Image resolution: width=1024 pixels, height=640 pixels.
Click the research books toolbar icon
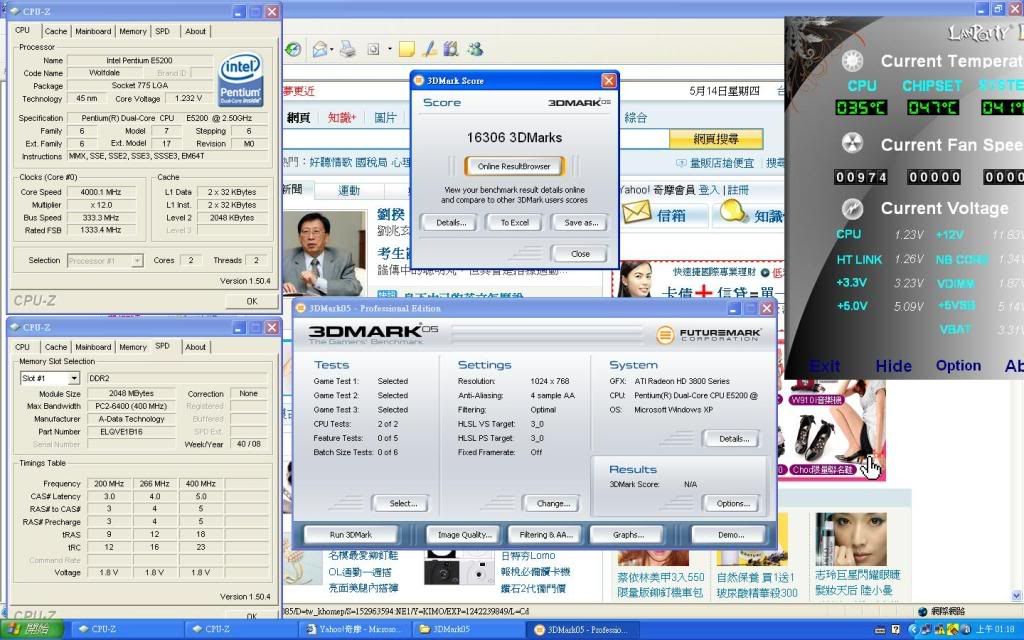[x=451, y=49]
